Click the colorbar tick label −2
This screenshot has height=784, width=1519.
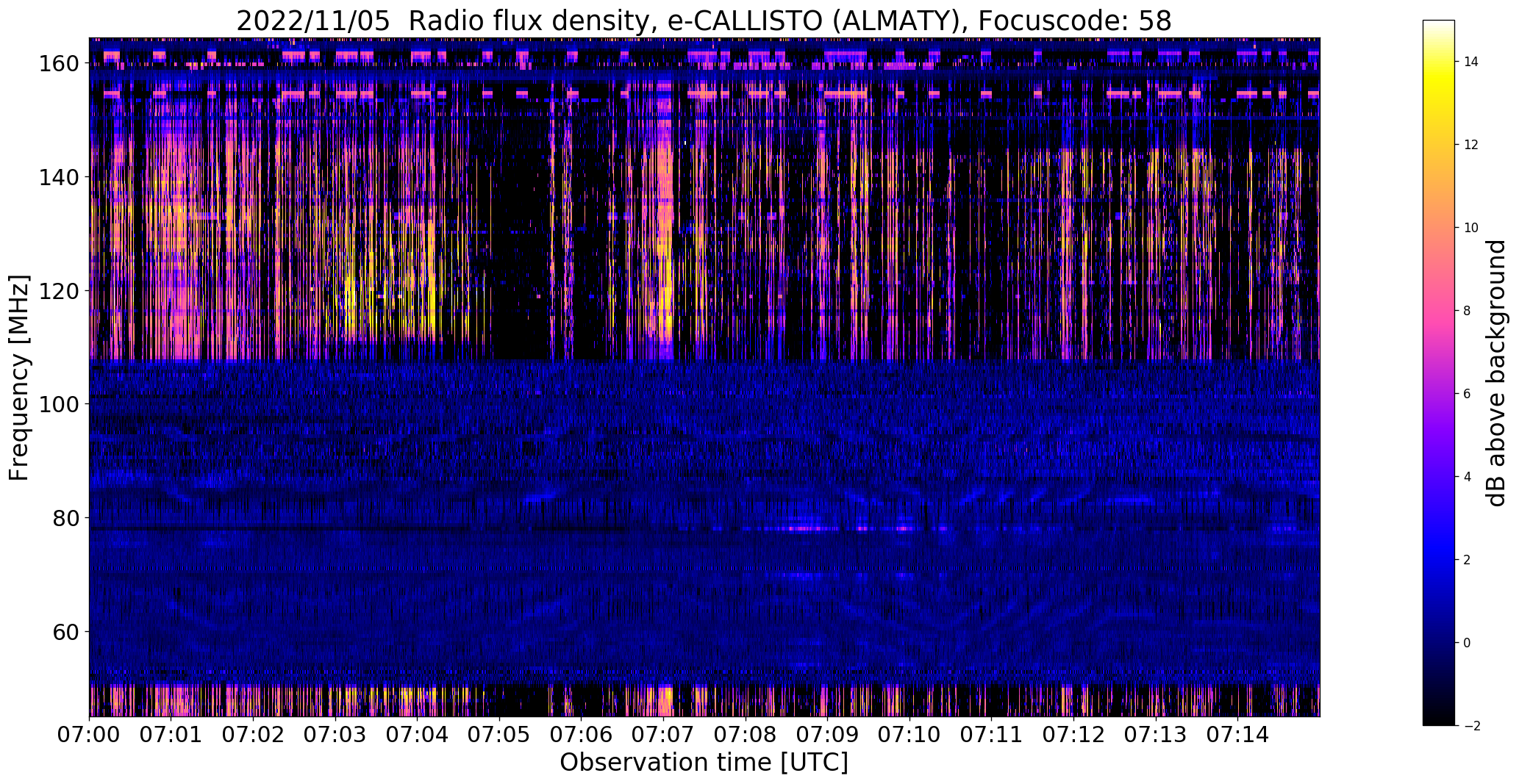1471,726
